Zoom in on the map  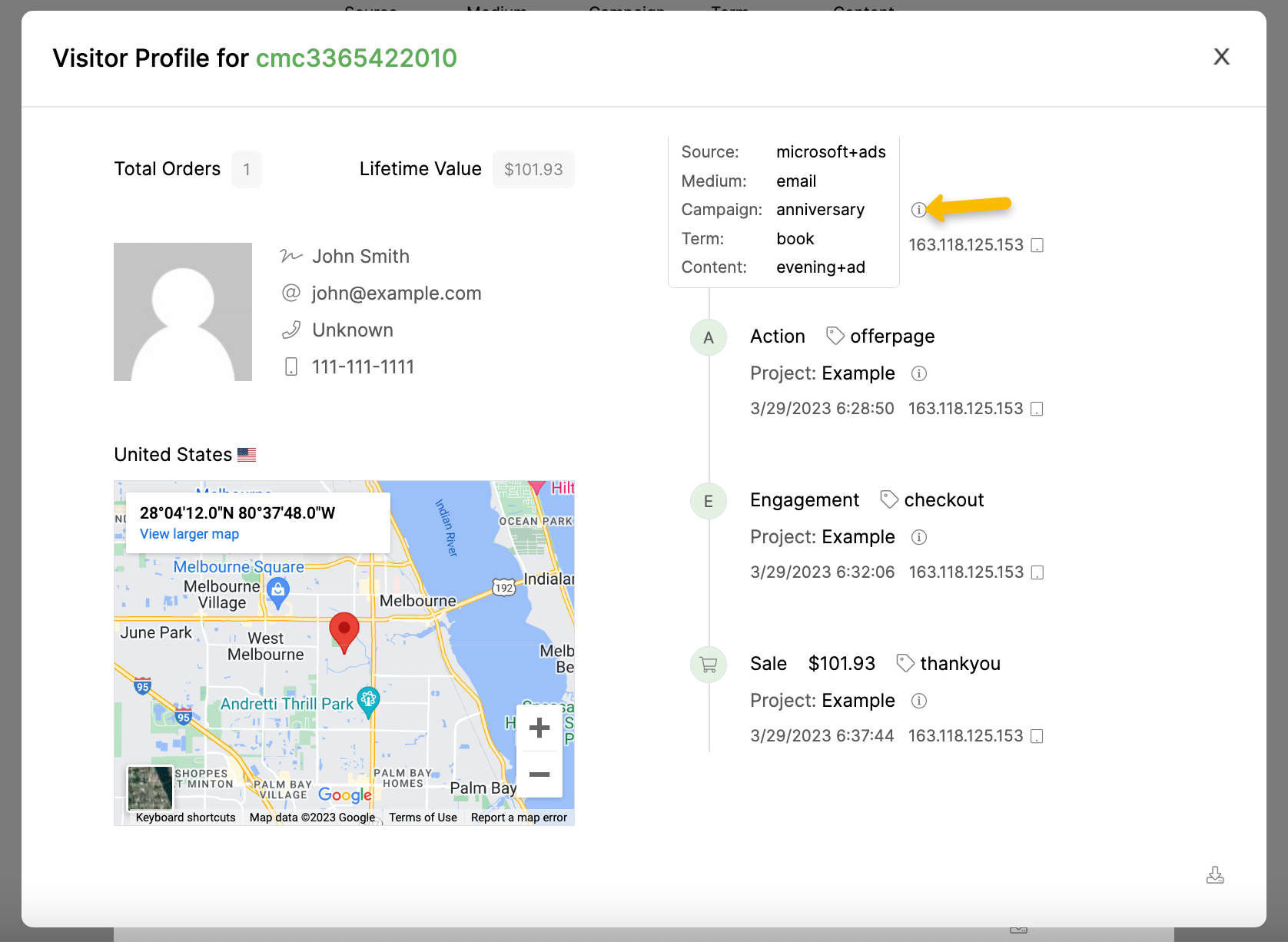[x=539, y=728]
